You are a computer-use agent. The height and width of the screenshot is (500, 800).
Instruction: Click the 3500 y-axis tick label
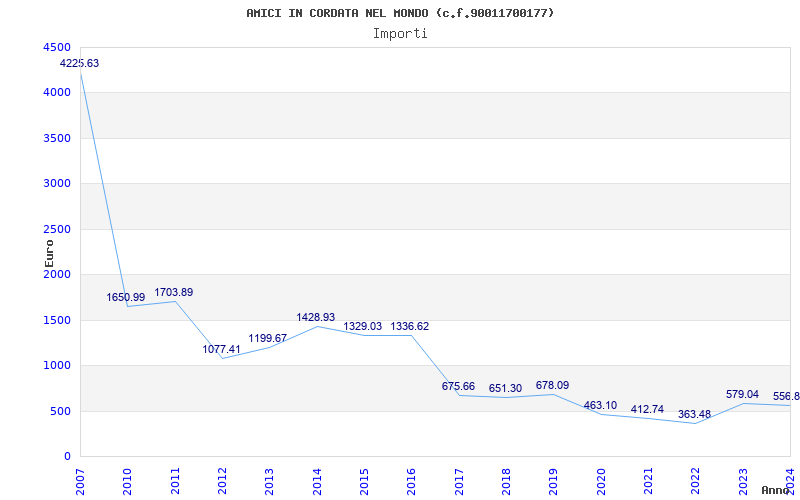pos(58,138)
